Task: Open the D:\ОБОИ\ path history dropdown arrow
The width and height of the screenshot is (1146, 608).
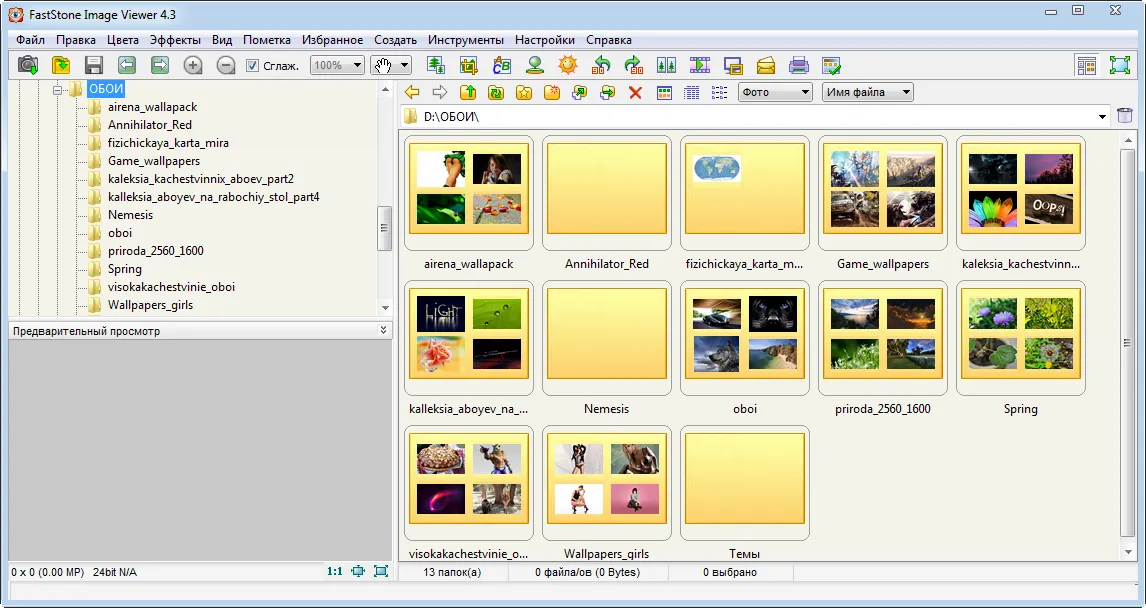Action: [1102, 116]
